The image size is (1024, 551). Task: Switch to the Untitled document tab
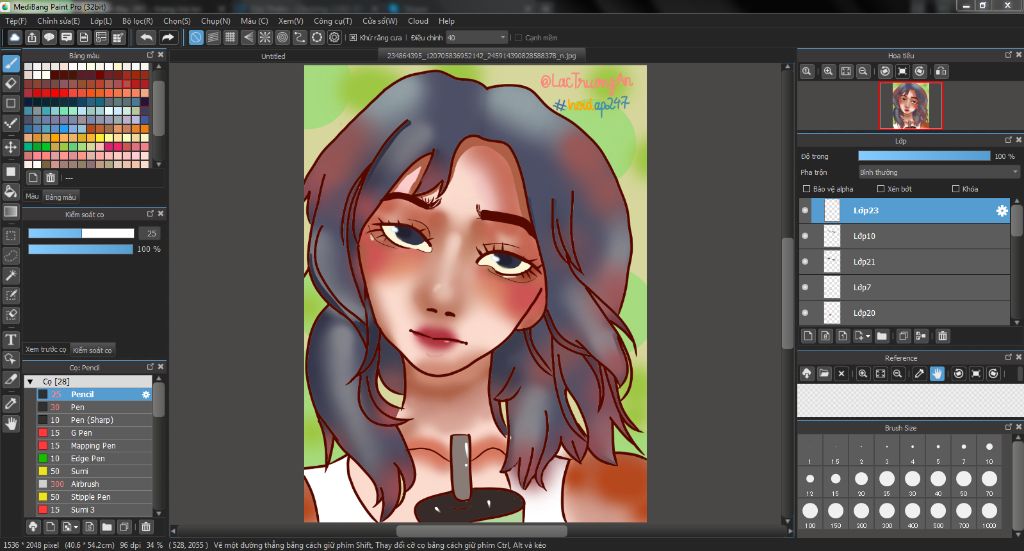(x=273, y=56)
